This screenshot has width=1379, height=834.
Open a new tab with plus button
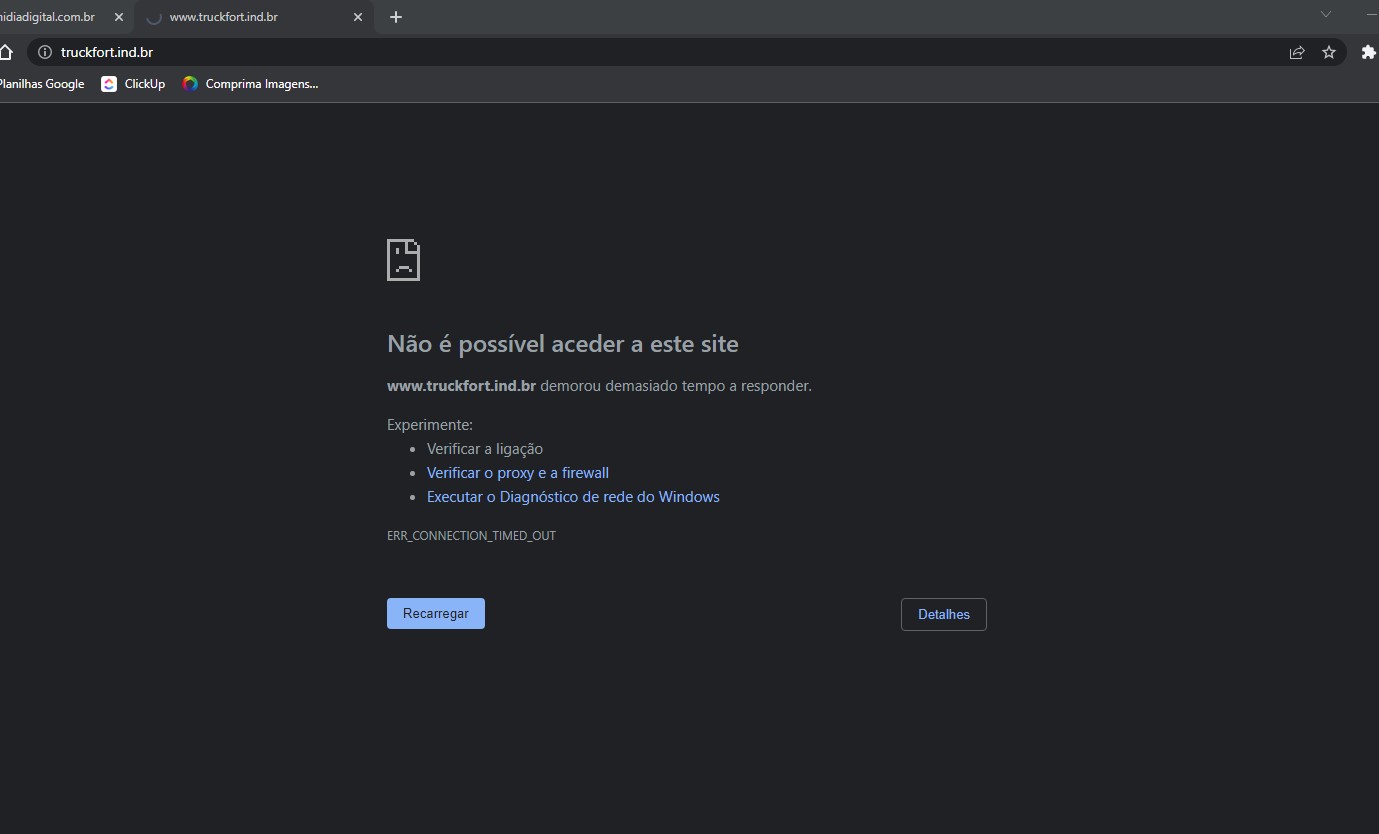tap(396, 17)
